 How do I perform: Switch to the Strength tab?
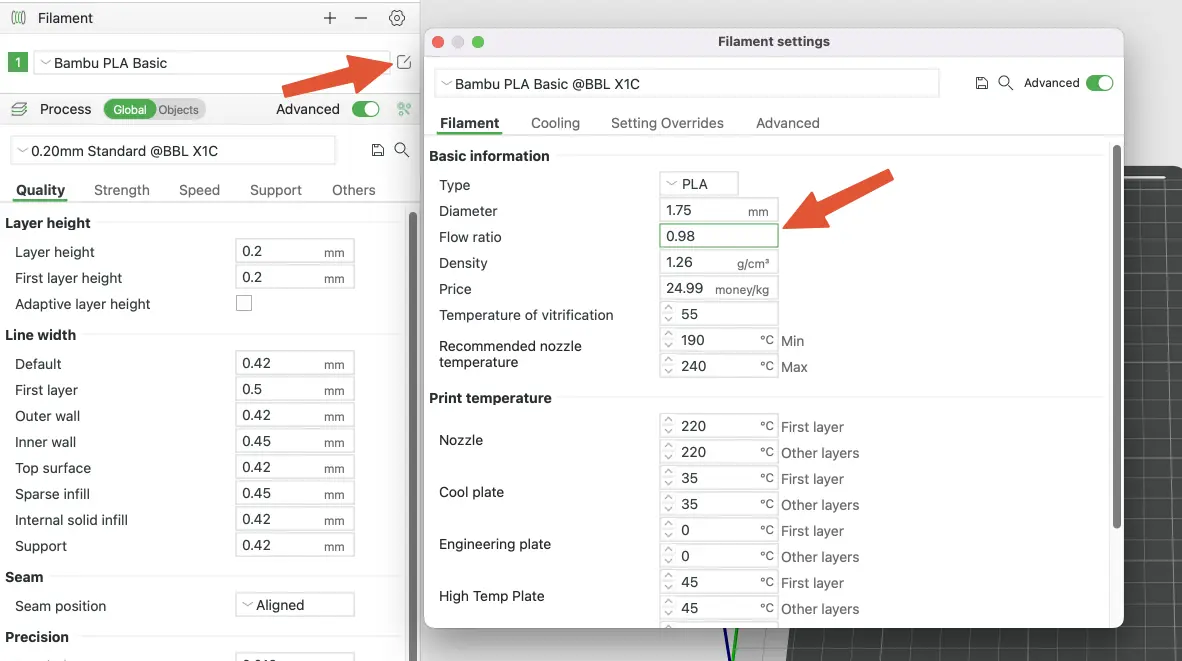coord(121,190)
